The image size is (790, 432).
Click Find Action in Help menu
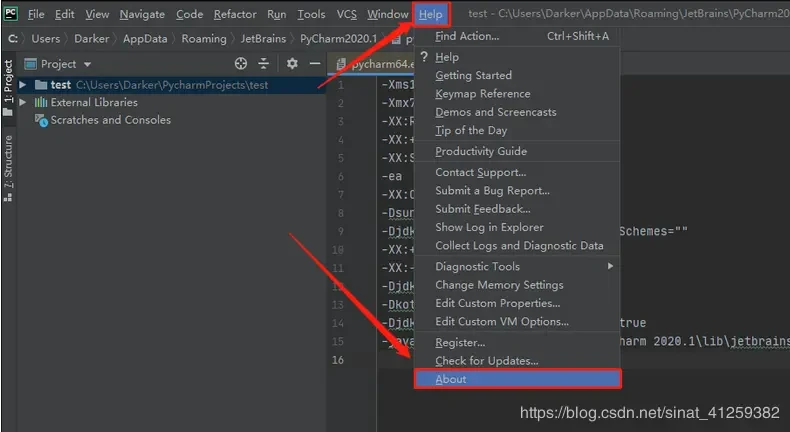[x=467, y=36]
